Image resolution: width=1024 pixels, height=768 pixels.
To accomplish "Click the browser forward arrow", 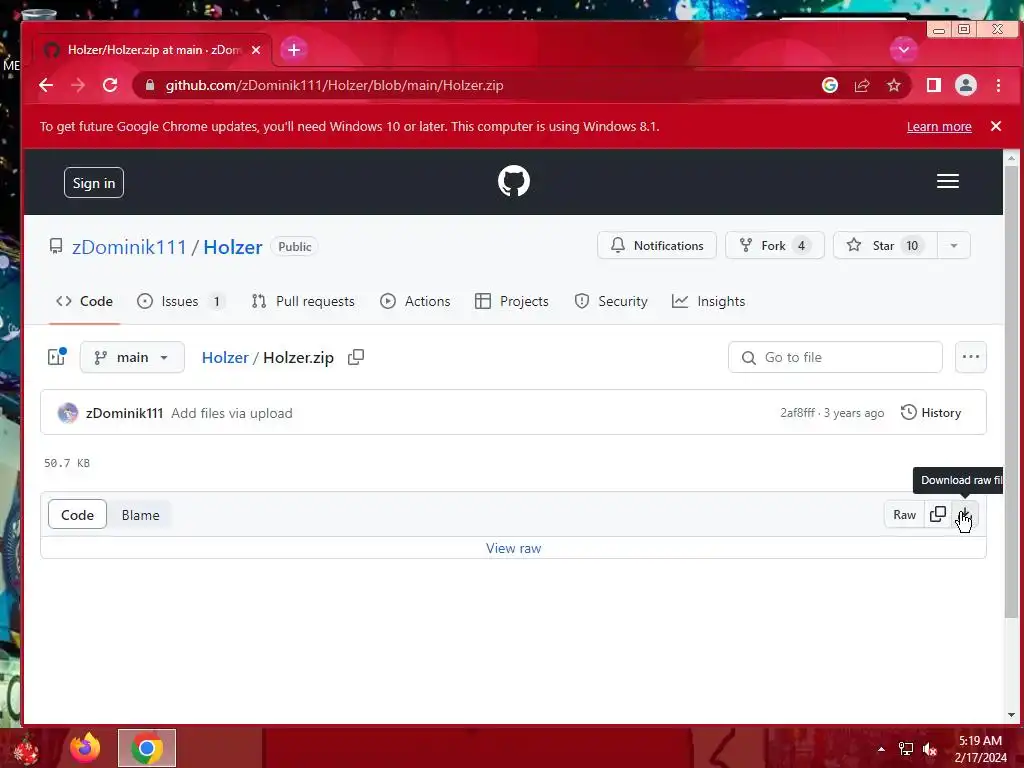I will pyautogui.click(x=78, y=85).
